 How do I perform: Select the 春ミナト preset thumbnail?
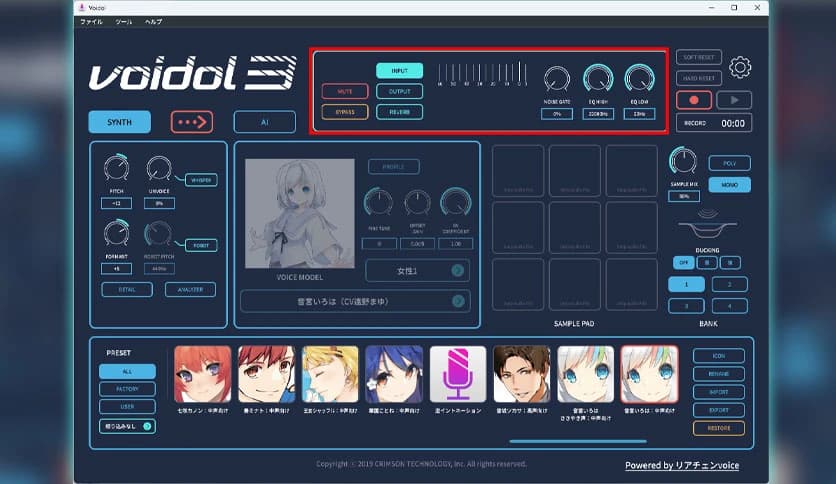click(x=267, y=374)
